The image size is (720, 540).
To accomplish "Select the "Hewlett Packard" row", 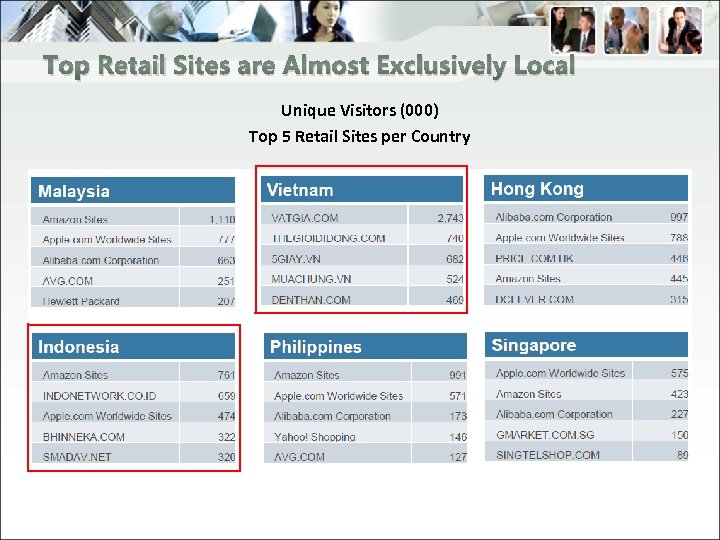I will pyautogui.click(x=133, y=298).
